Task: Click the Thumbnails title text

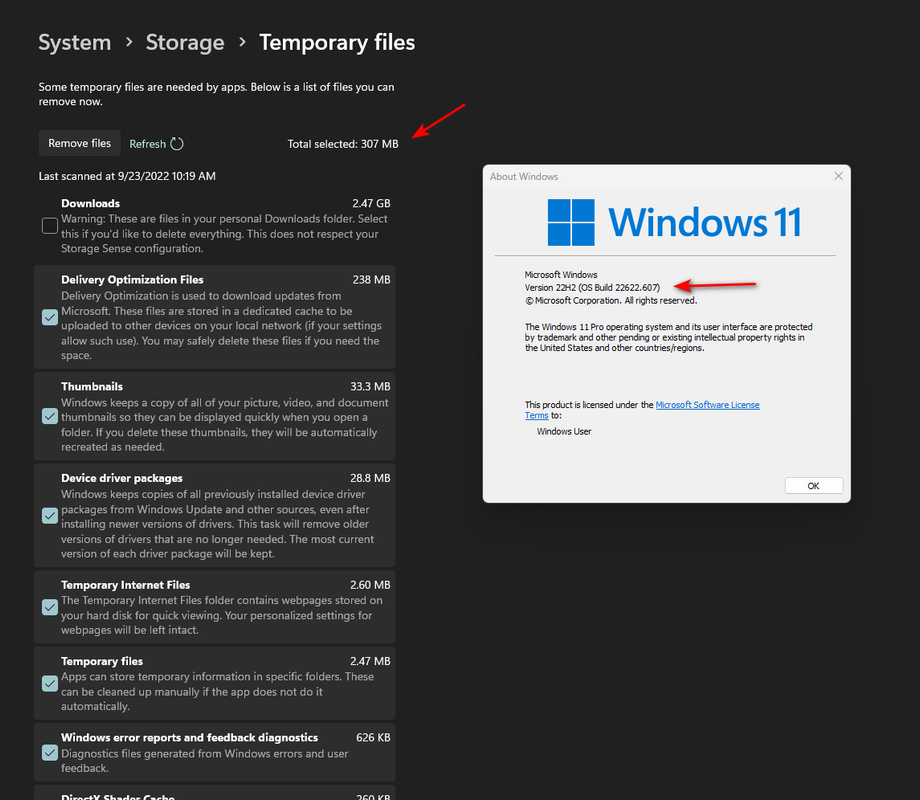Action: tap(92, 386)
